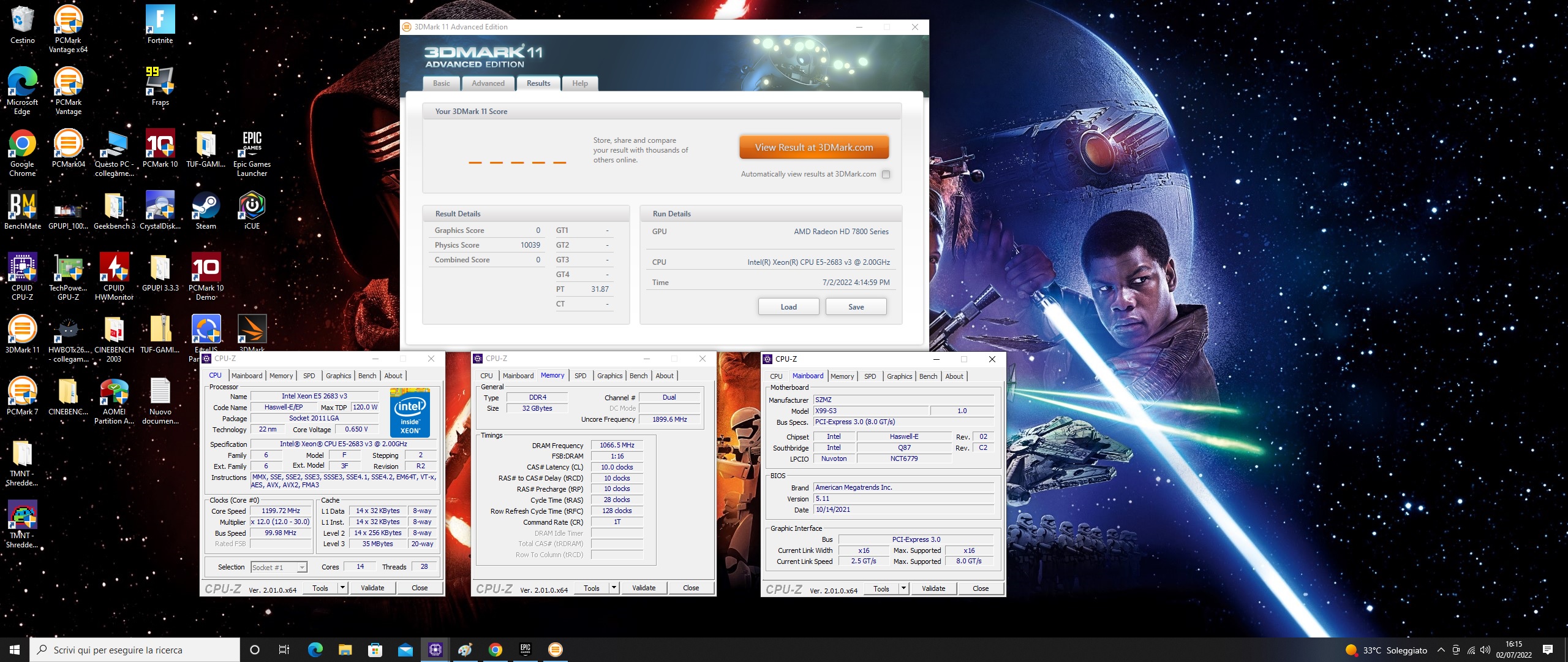This screenshot has width=1568, height=662.
Task: Click the DRAM Frequency 1066.5 MHz value
Action: [x=617, y=445]
